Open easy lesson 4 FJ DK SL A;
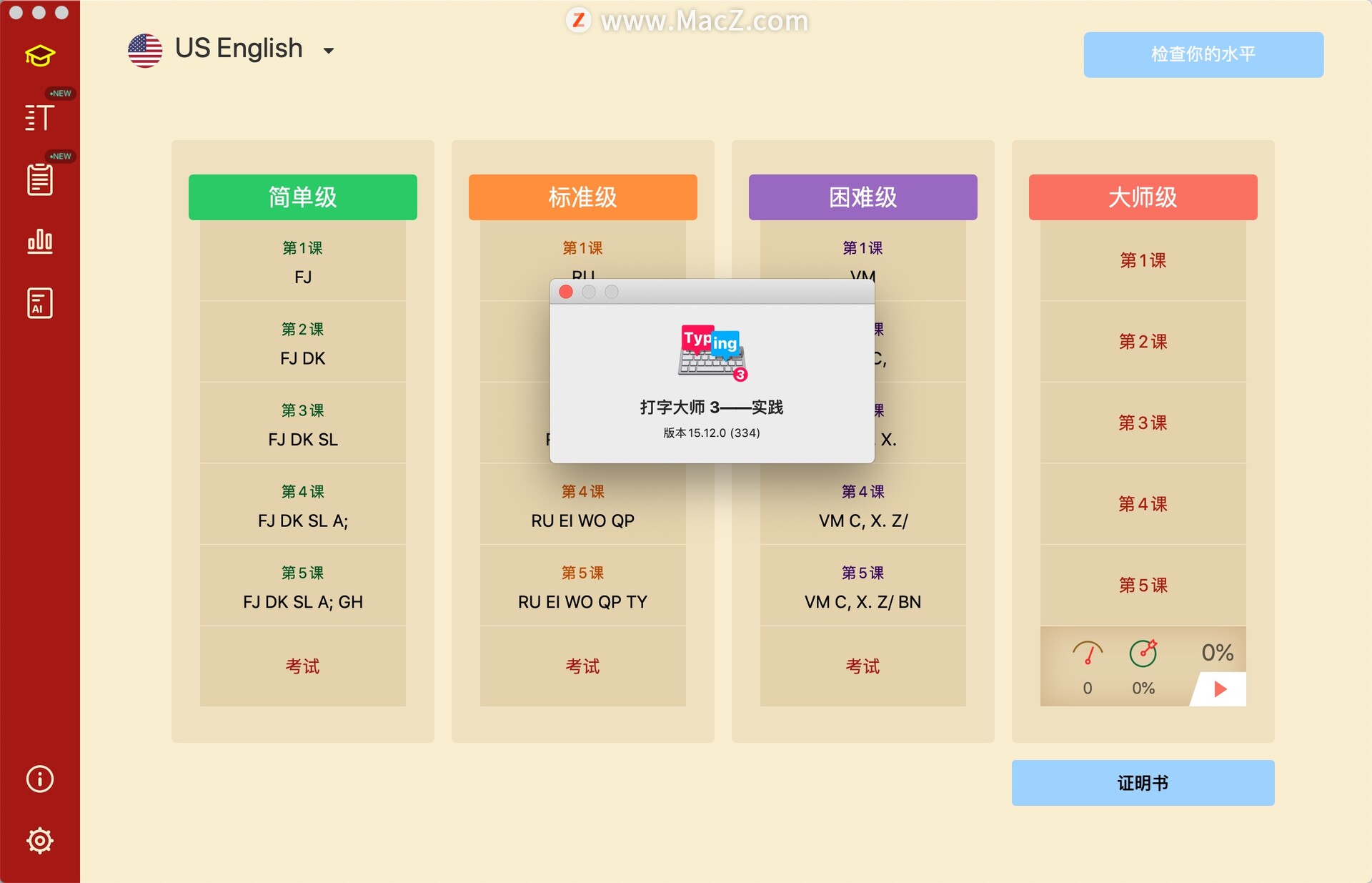 (303, 505)
